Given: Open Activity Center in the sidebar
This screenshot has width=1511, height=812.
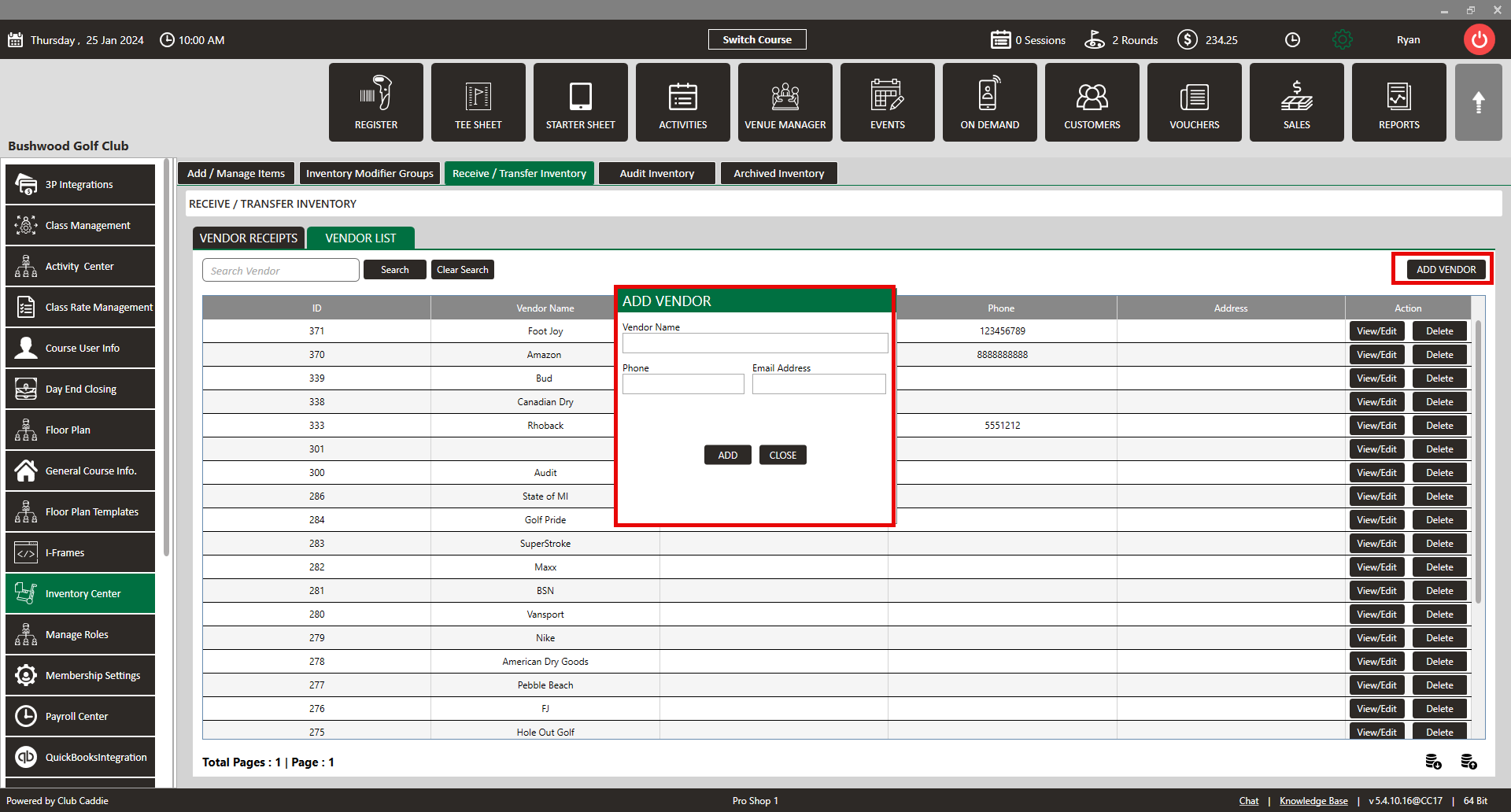Looking at the screenshot, I should pos(80,266).
